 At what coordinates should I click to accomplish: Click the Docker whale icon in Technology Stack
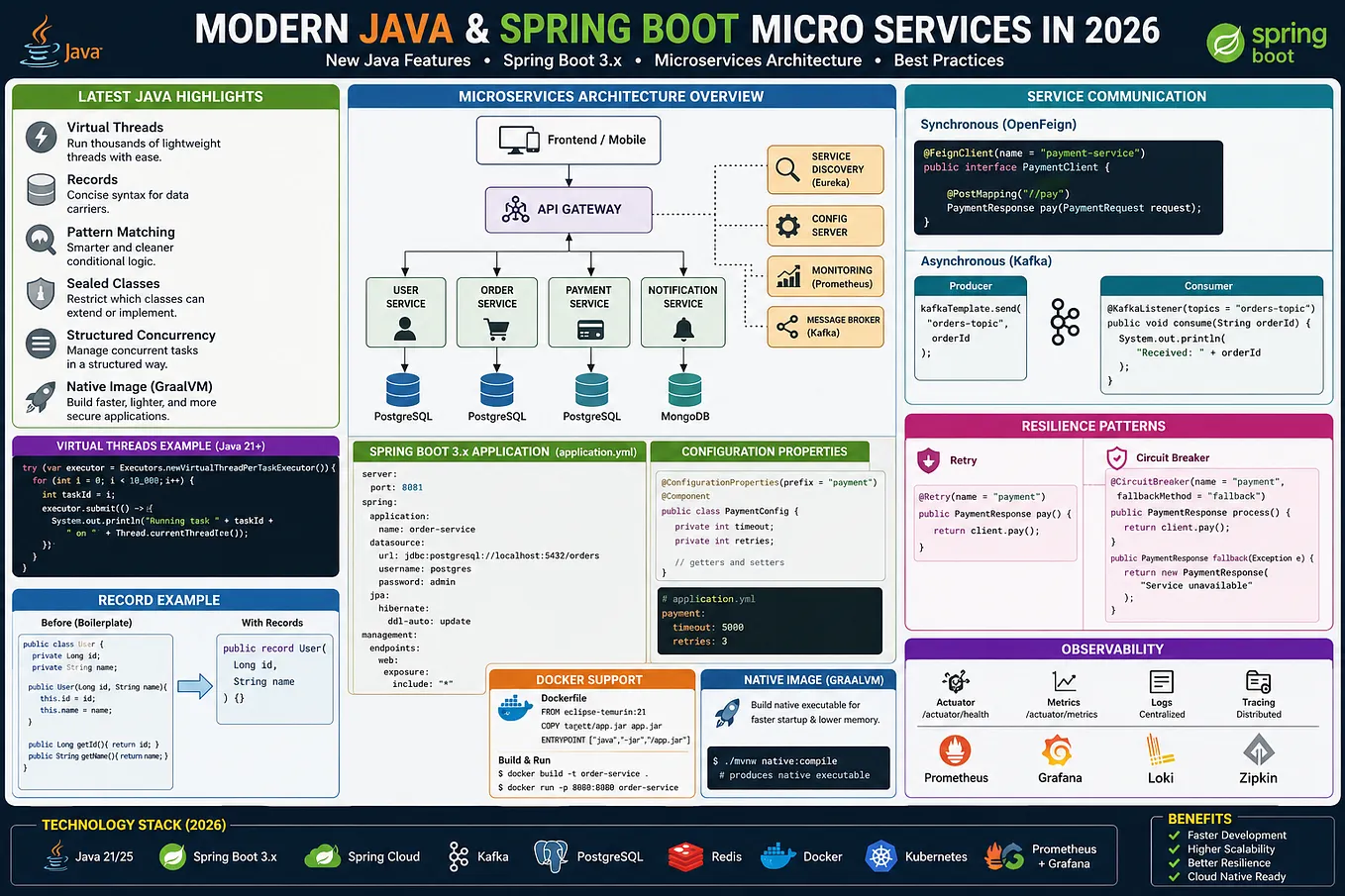pyautogui.click(x=778, y=856)
